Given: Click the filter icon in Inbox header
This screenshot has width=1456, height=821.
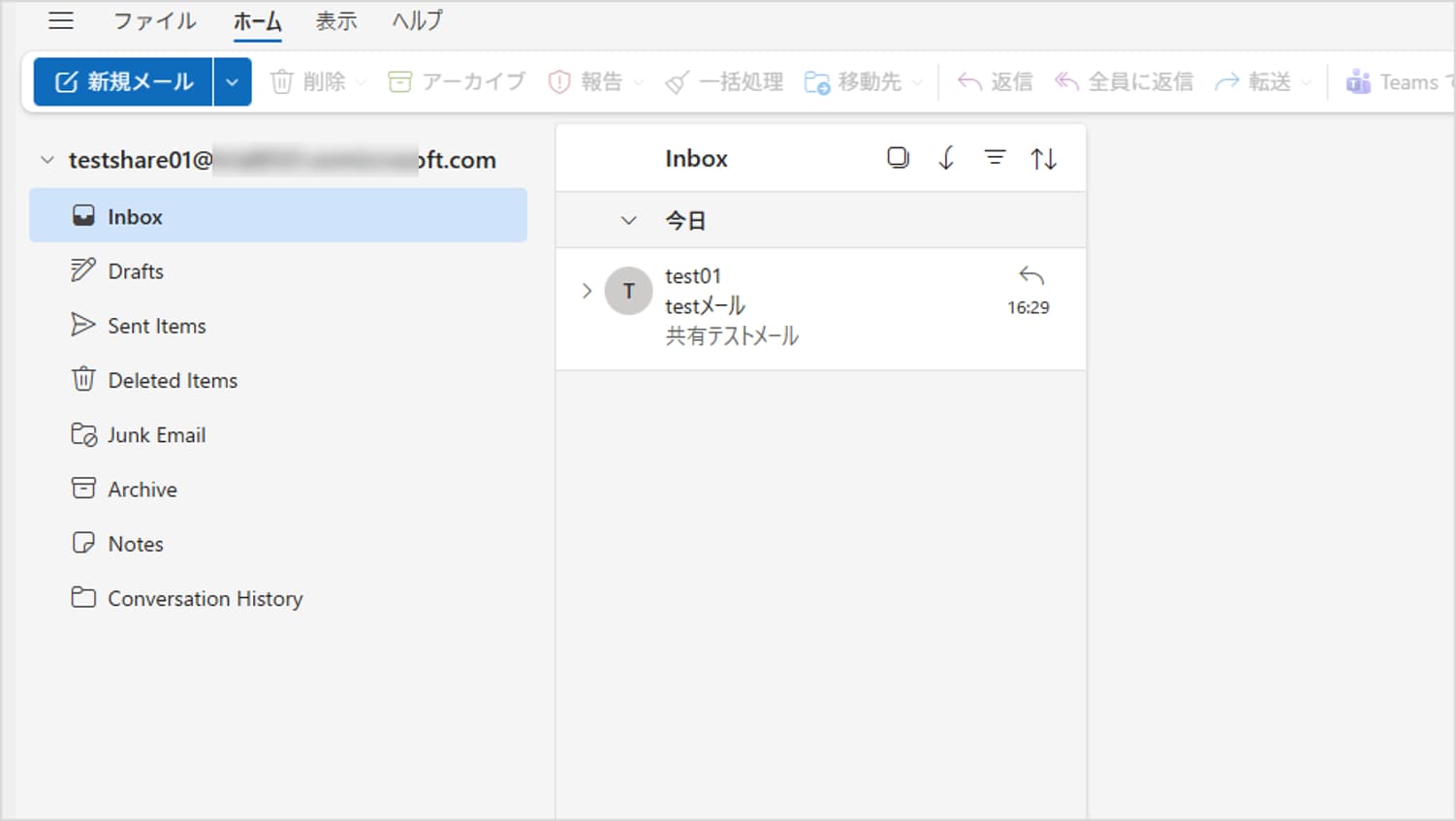Looking at the screenshot, I should pyautogui.click(x=995, y=158).
